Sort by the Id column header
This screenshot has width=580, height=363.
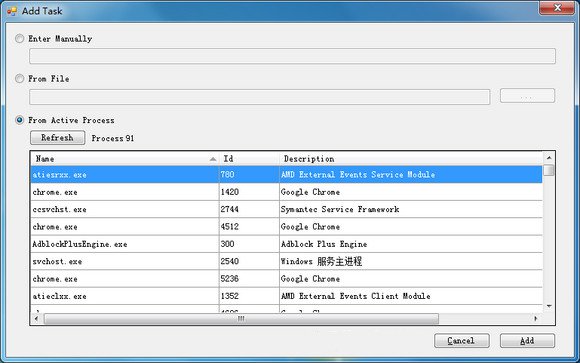(249, 159)
